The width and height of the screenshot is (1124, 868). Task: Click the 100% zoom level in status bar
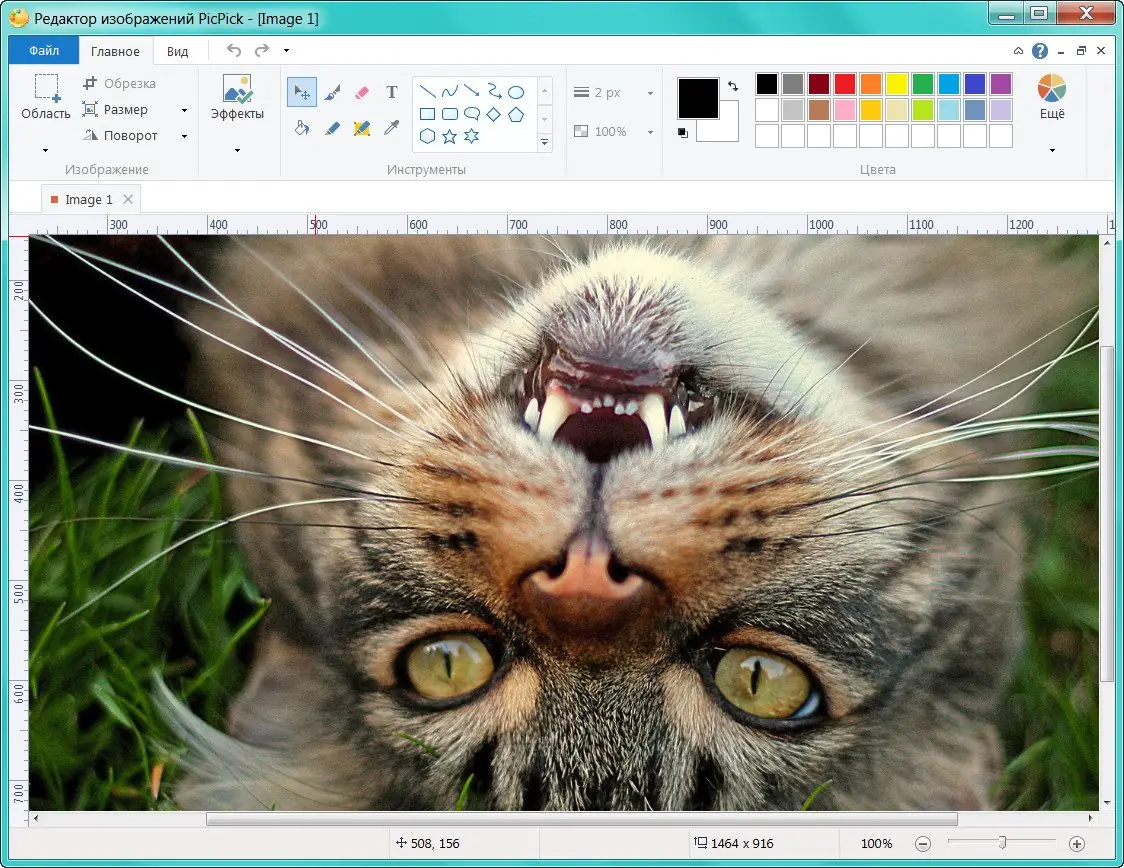point(876,844)
